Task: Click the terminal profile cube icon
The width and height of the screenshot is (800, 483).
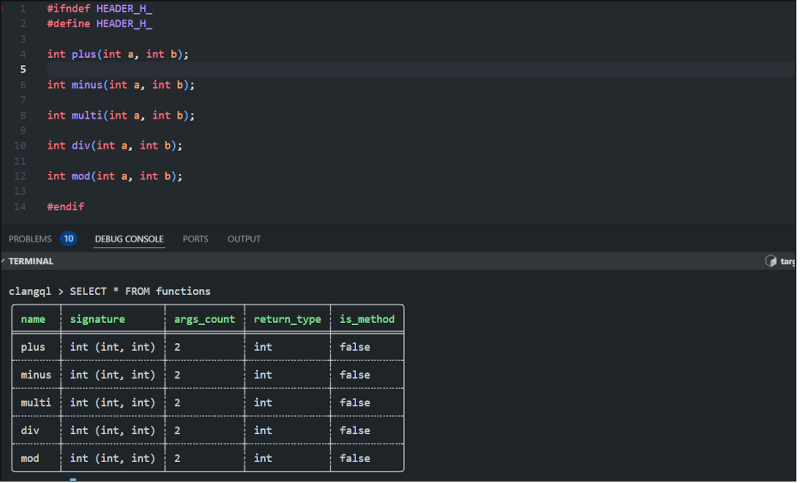Action: coord(771,261)
